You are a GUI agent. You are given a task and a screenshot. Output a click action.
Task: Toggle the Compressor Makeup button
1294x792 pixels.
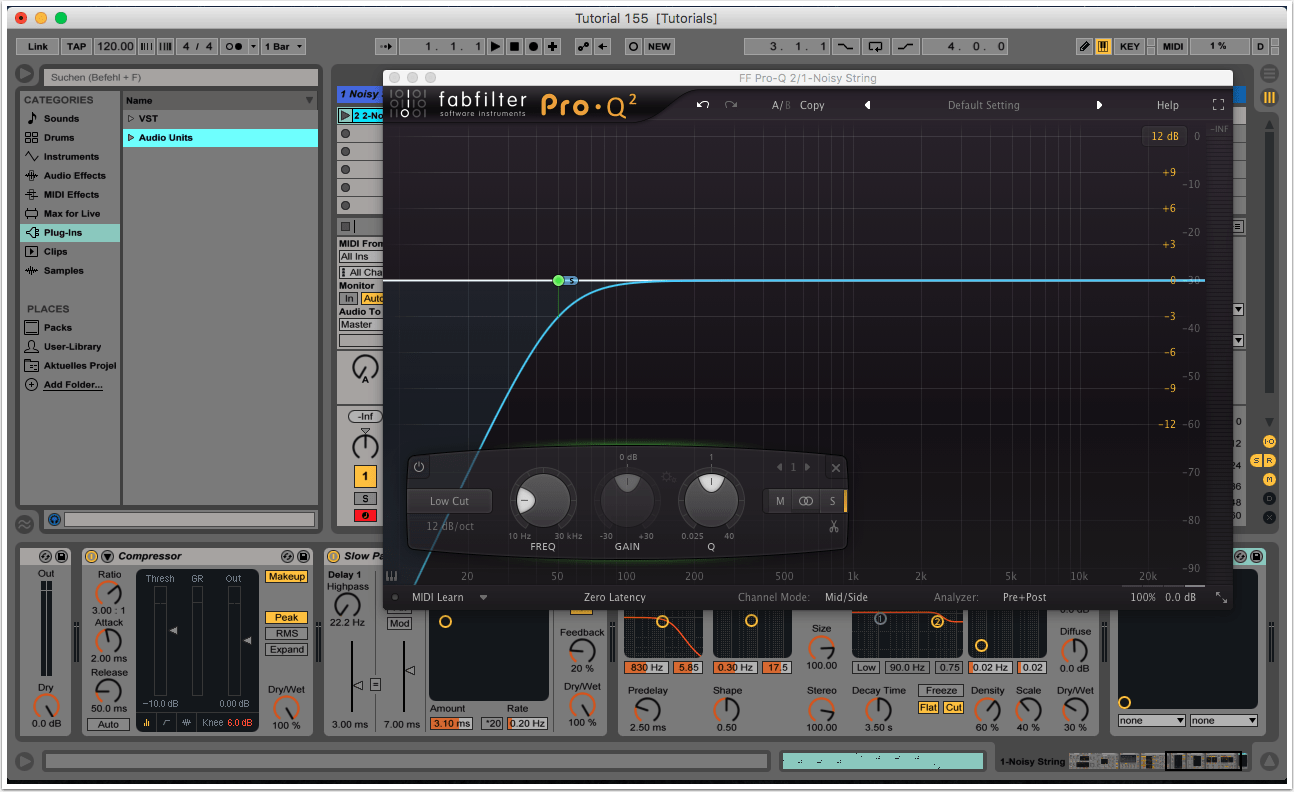coord(286,577)
